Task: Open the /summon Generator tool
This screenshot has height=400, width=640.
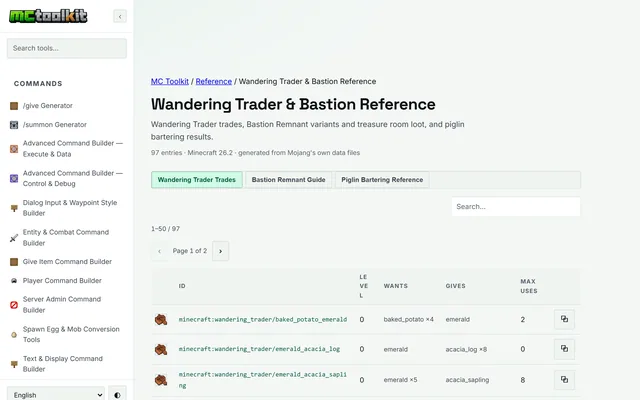Action: tap(55, 124)
